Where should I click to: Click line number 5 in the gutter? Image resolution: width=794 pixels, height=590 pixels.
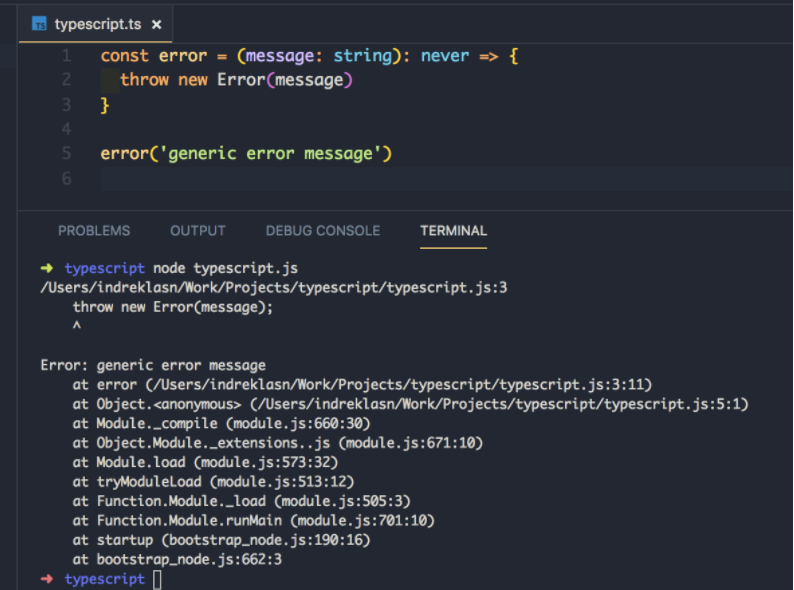(x=66, y=153)
